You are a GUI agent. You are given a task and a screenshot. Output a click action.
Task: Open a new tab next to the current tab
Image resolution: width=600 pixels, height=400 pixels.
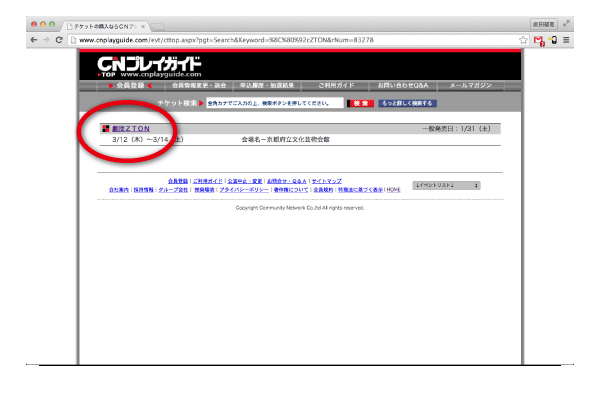click(157, 27)
